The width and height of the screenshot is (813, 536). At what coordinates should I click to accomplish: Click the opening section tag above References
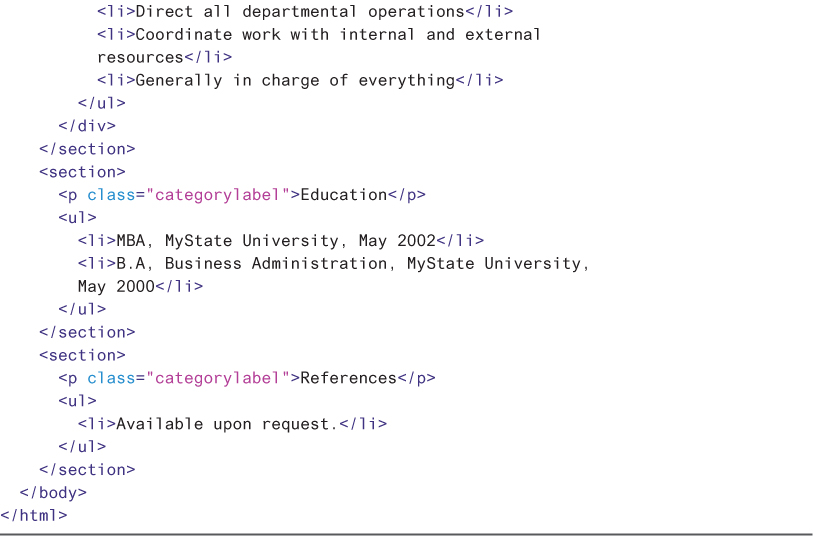point(82,355)
